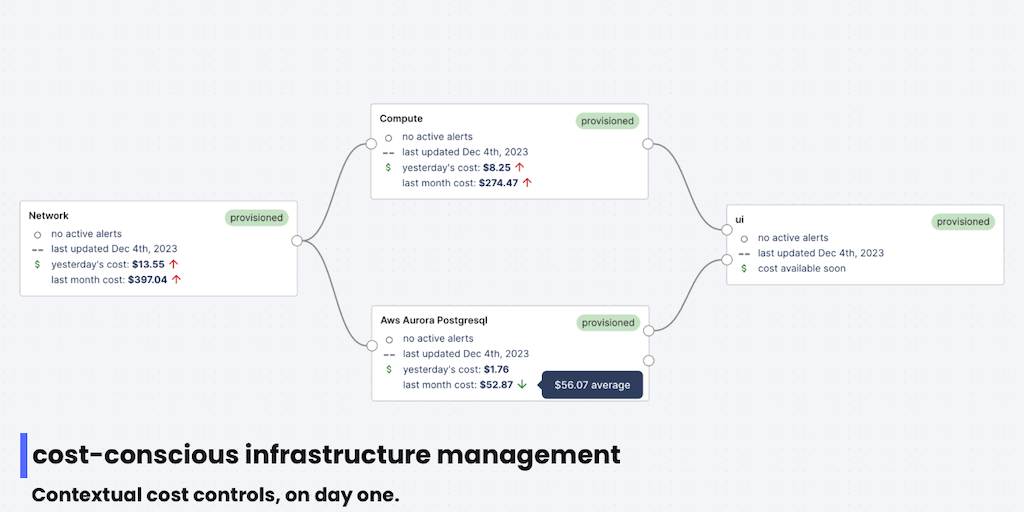Viewport: 1024px width, 512px height.
Task: Click the $56.07 average tooltip
Action: pyautogui.click(x=592, y=385)
